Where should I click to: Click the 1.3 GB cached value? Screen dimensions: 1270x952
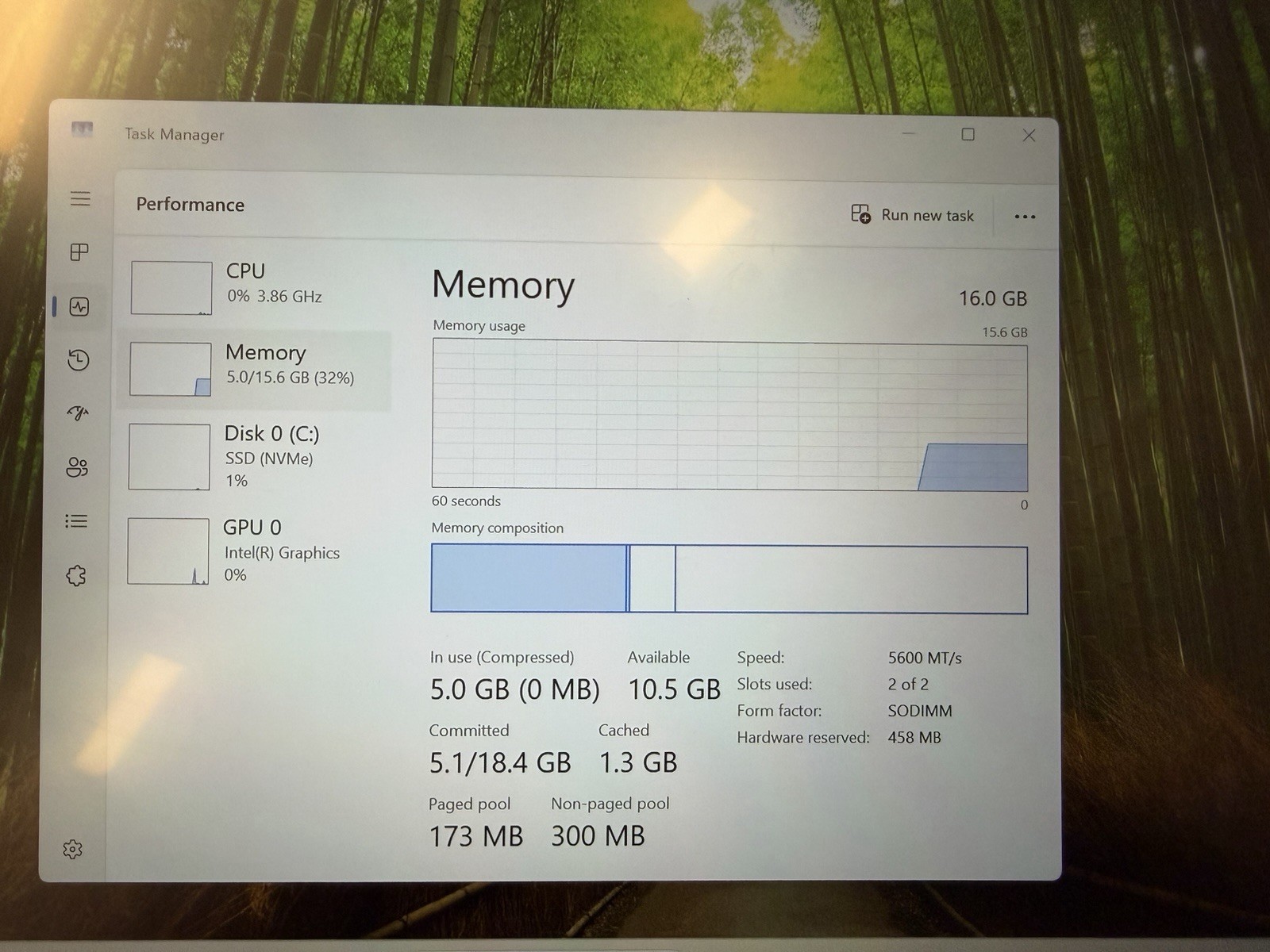[638, 763]
